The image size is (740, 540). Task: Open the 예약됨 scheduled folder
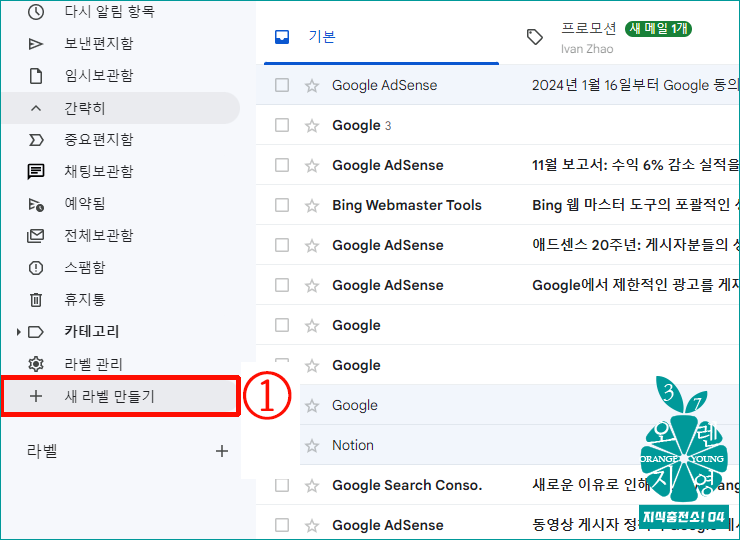click(x=85, y=203)
